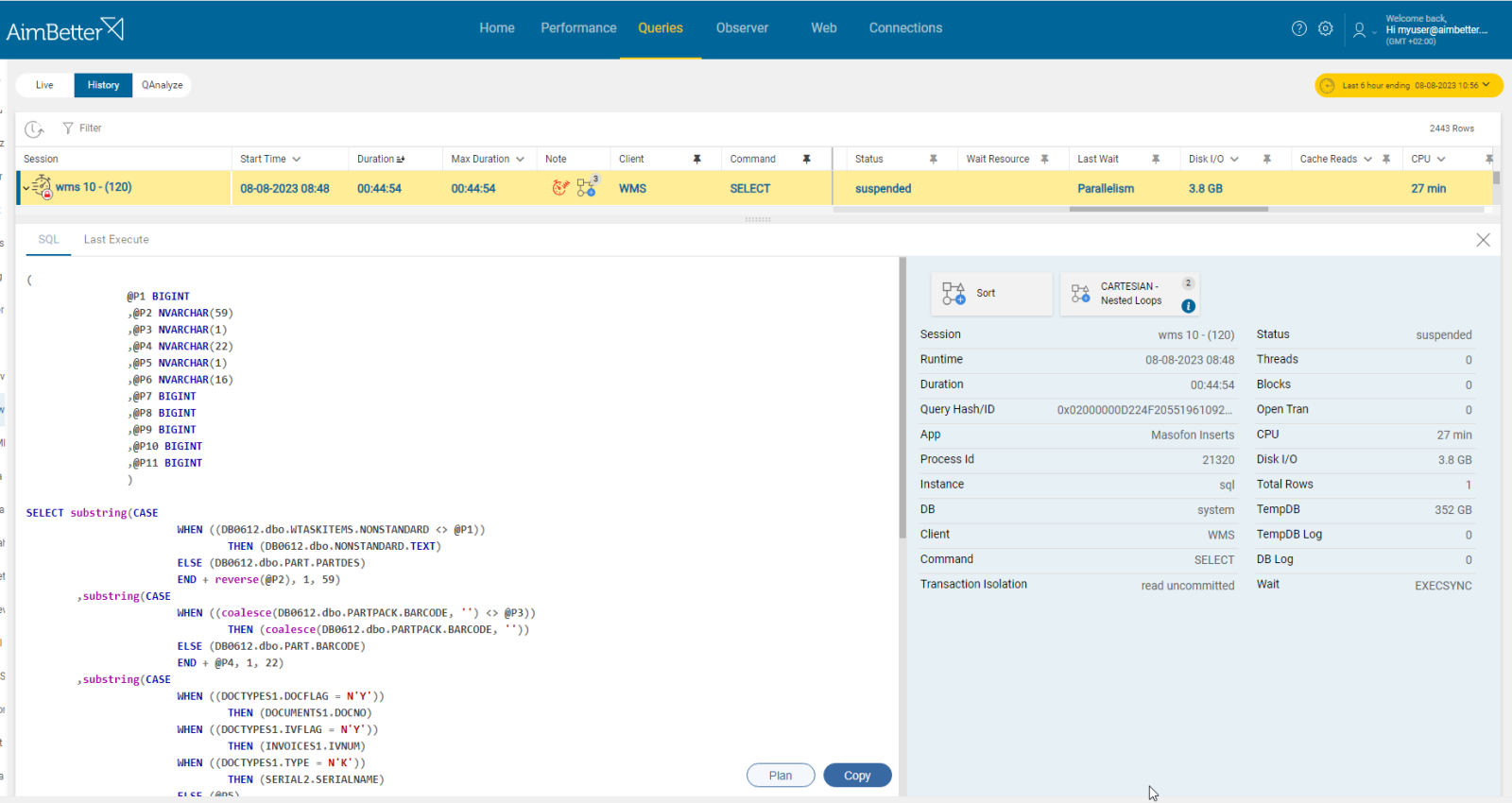The image size is (1512, 803).
Task: Open Max Duration column dropdown arrow
Action: click(x=520, y=160)
